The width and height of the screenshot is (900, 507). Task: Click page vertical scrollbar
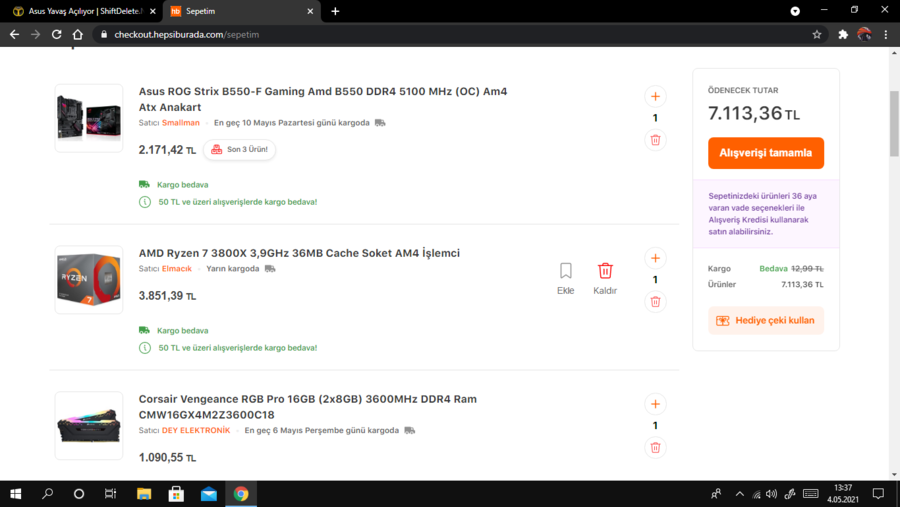(x=894, y=123)
